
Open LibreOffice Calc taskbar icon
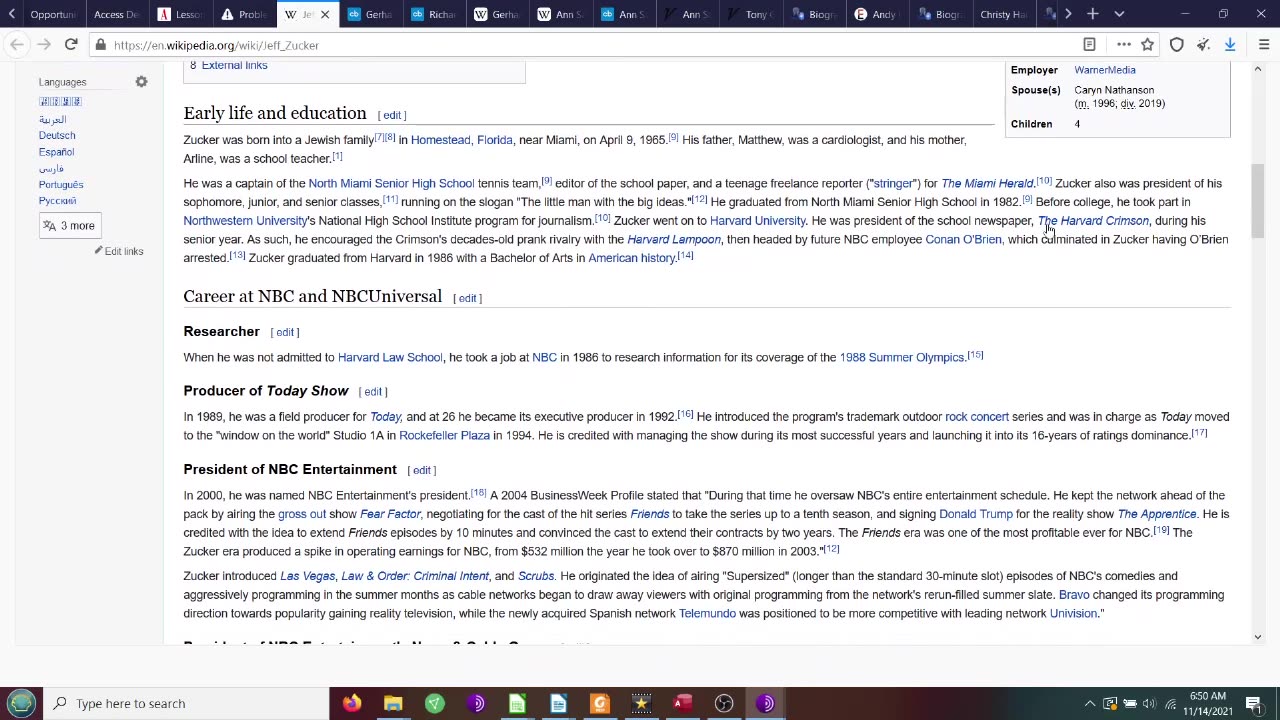coord(517,703)
